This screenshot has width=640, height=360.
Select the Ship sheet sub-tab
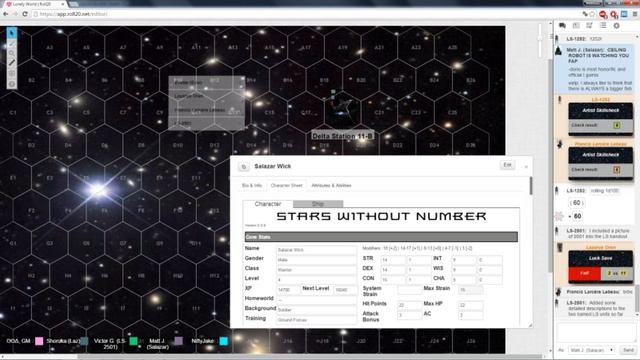coord(318,204)
